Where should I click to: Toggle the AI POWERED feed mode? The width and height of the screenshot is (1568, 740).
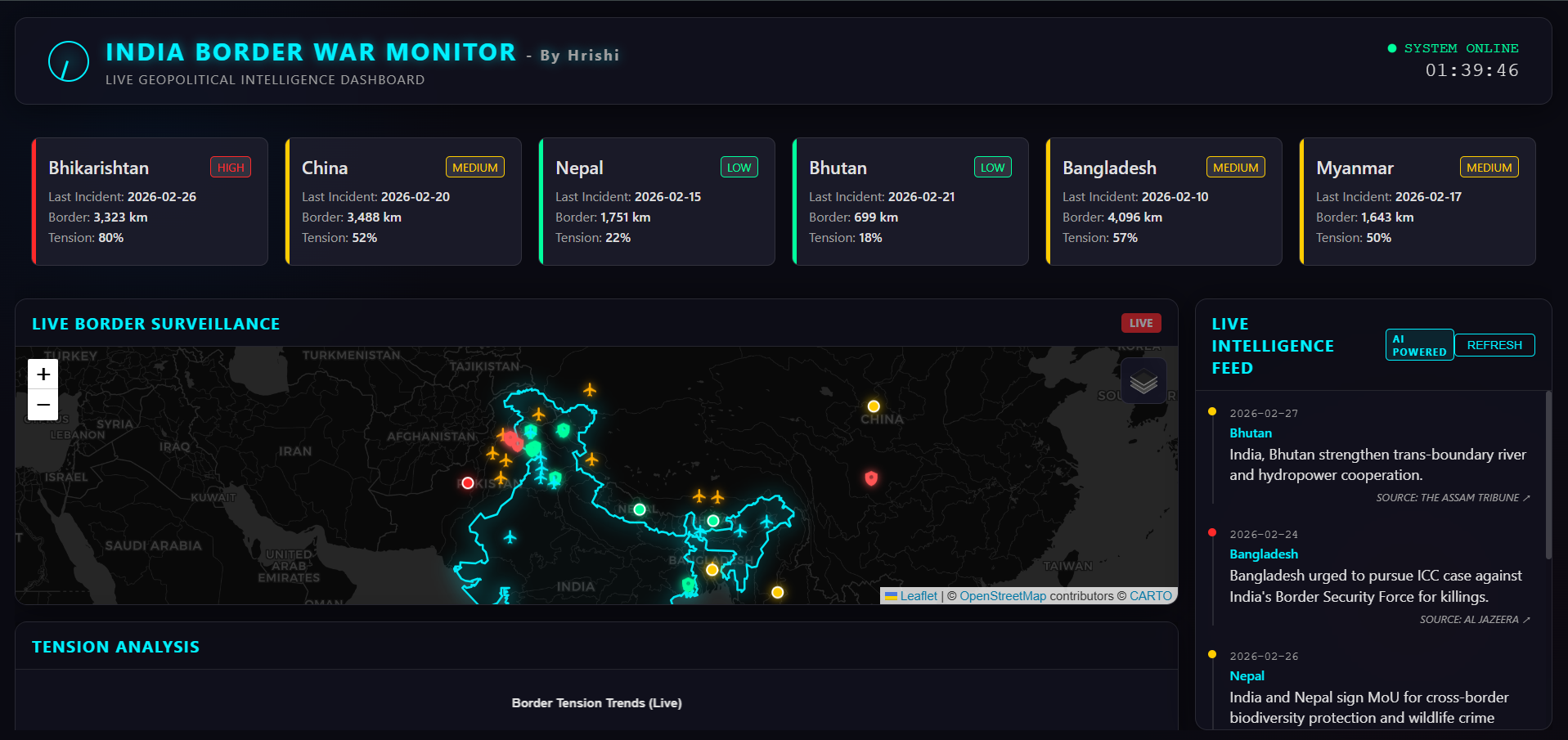tap(1419, 344)
